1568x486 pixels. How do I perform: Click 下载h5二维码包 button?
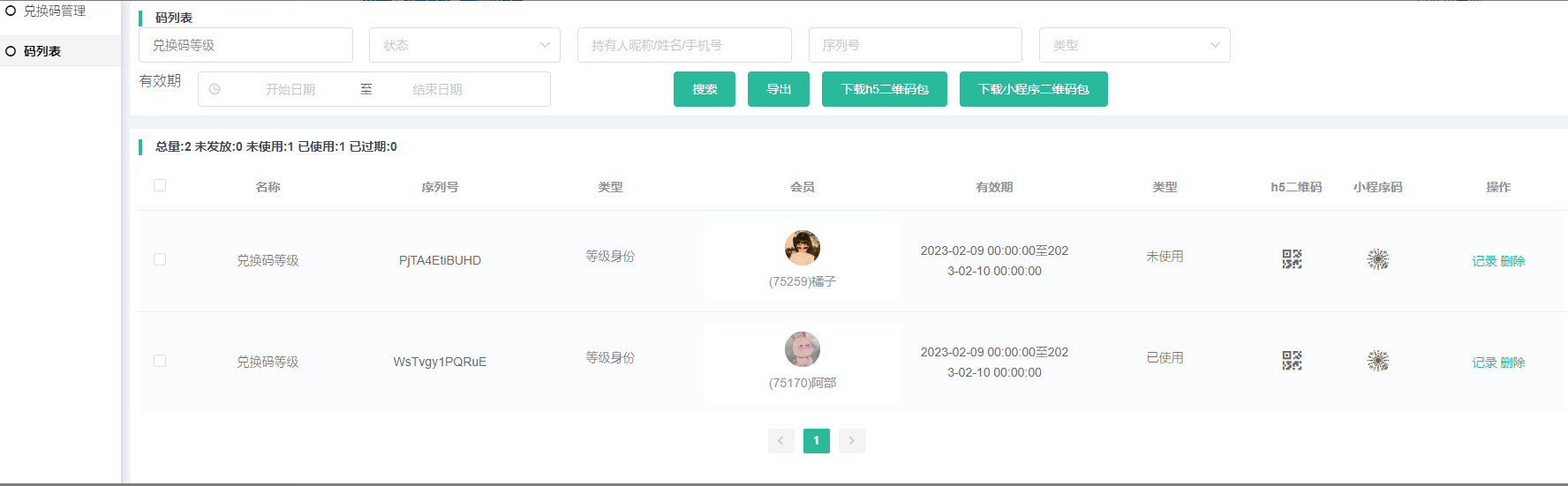coord(884,89)
